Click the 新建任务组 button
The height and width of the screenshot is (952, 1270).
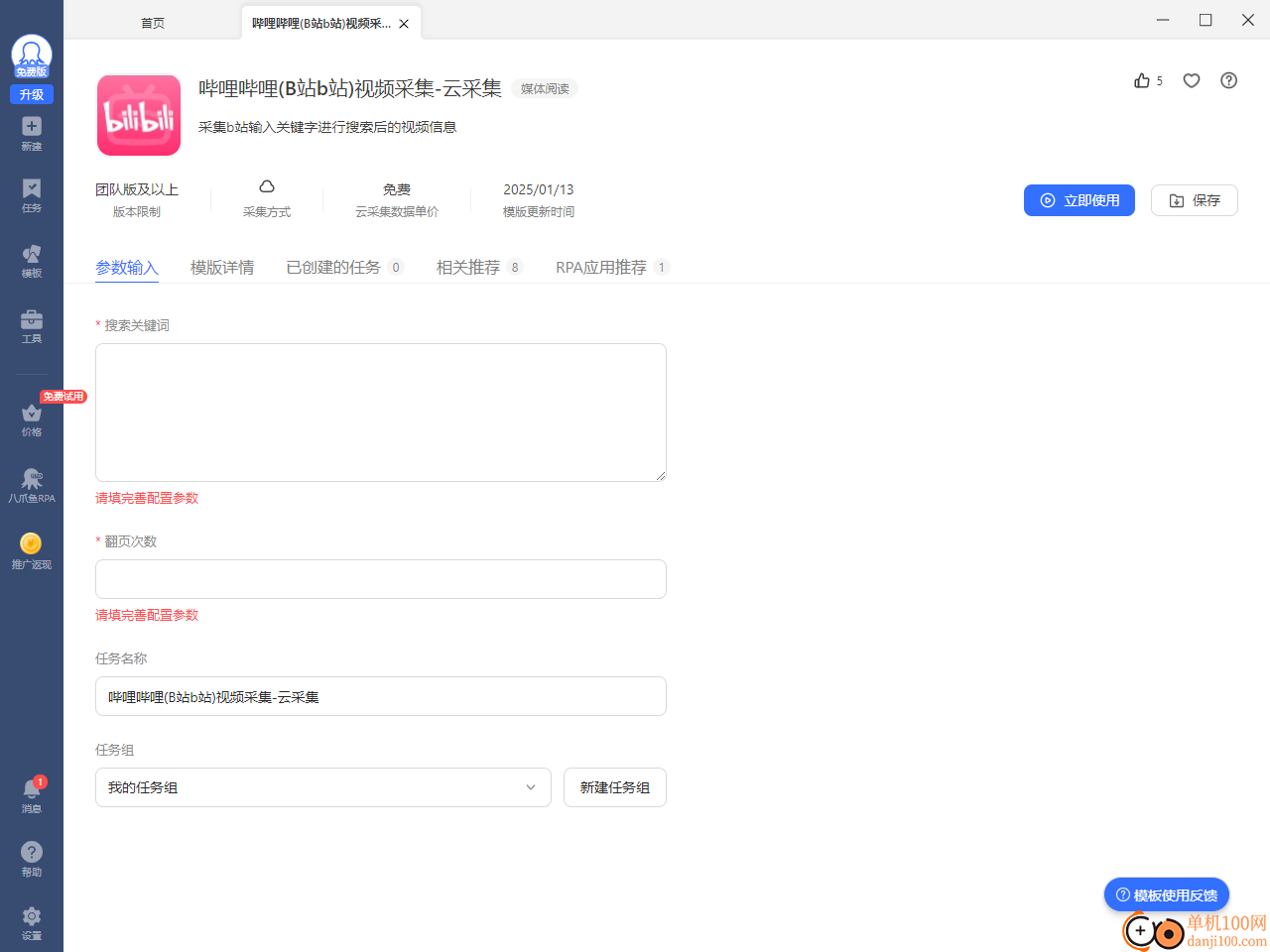point(615,787)
